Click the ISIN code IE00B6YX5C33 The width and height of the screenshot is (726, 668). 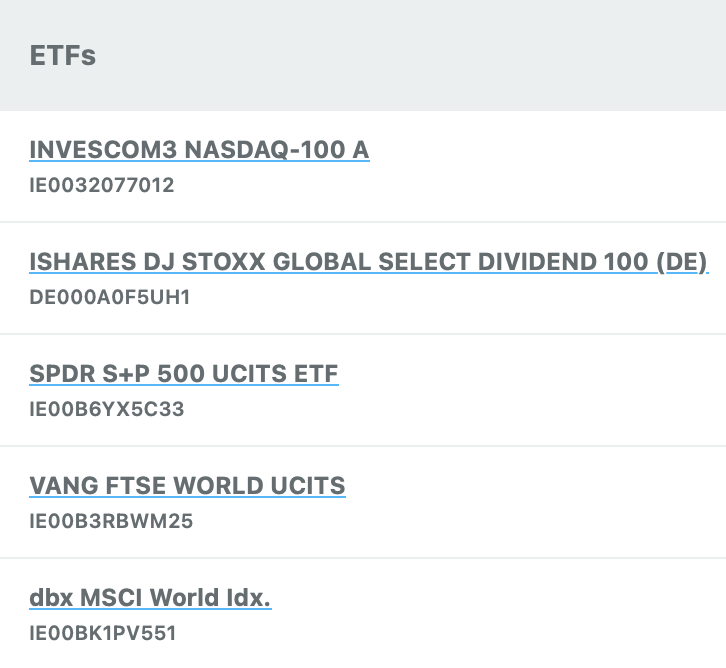point(107,409)
